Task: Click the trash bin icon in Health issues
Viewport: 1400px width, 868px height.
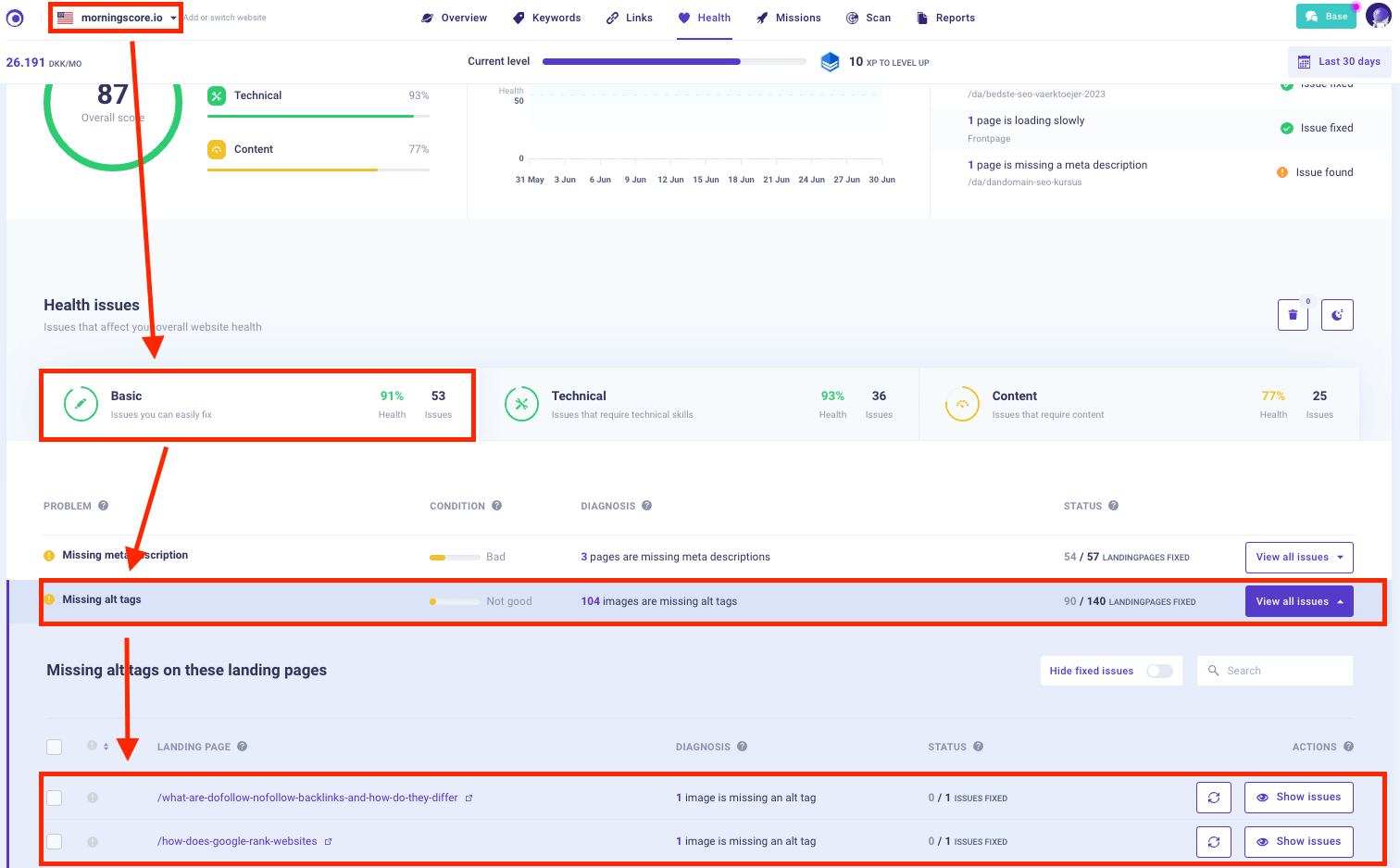Action: 1293,315
